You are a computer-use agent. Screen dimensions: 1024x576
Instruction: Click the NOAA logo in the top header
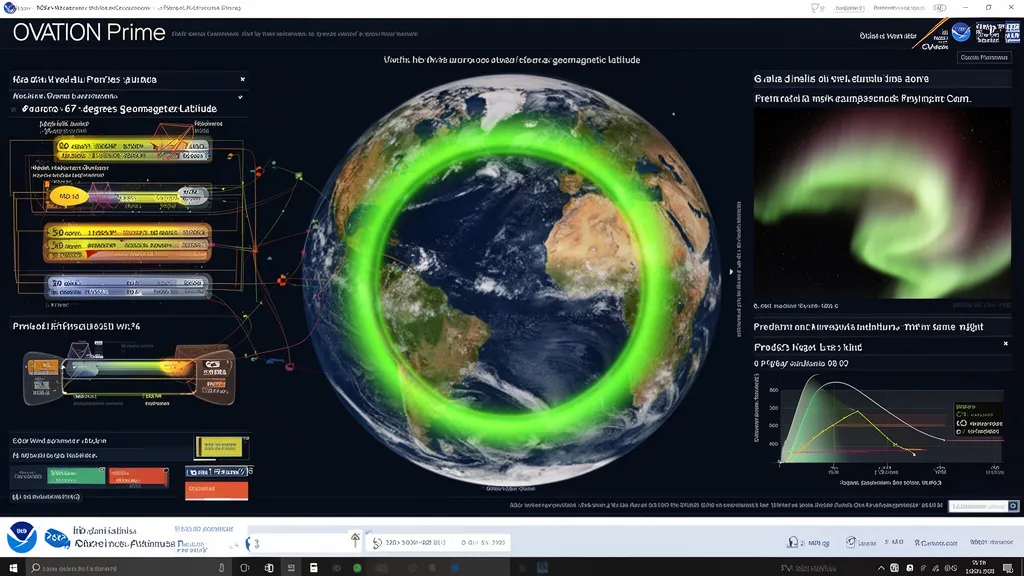(x=961, y=32)
